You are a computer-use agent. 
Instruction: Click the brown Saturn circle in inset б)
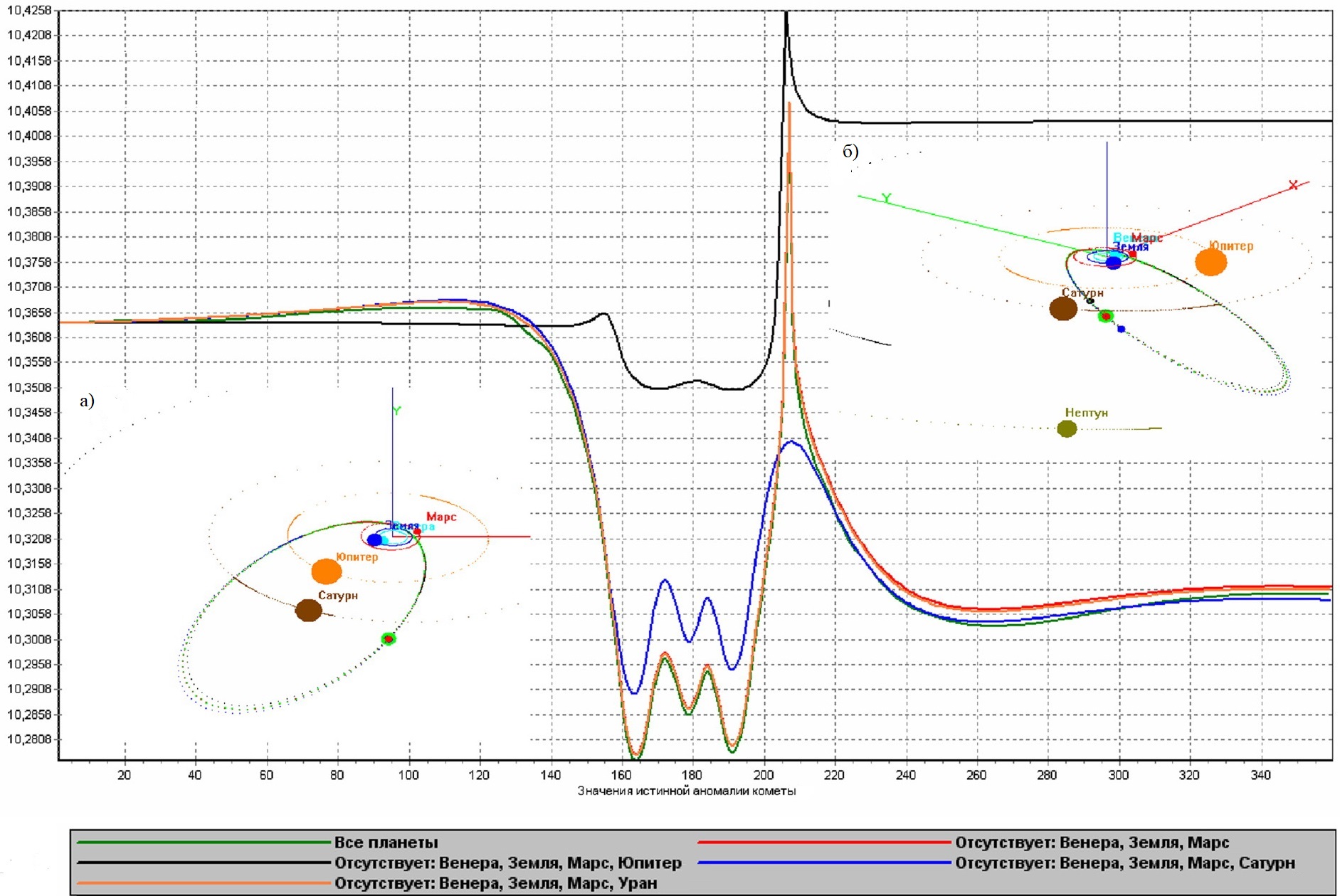coord(1063,308)
